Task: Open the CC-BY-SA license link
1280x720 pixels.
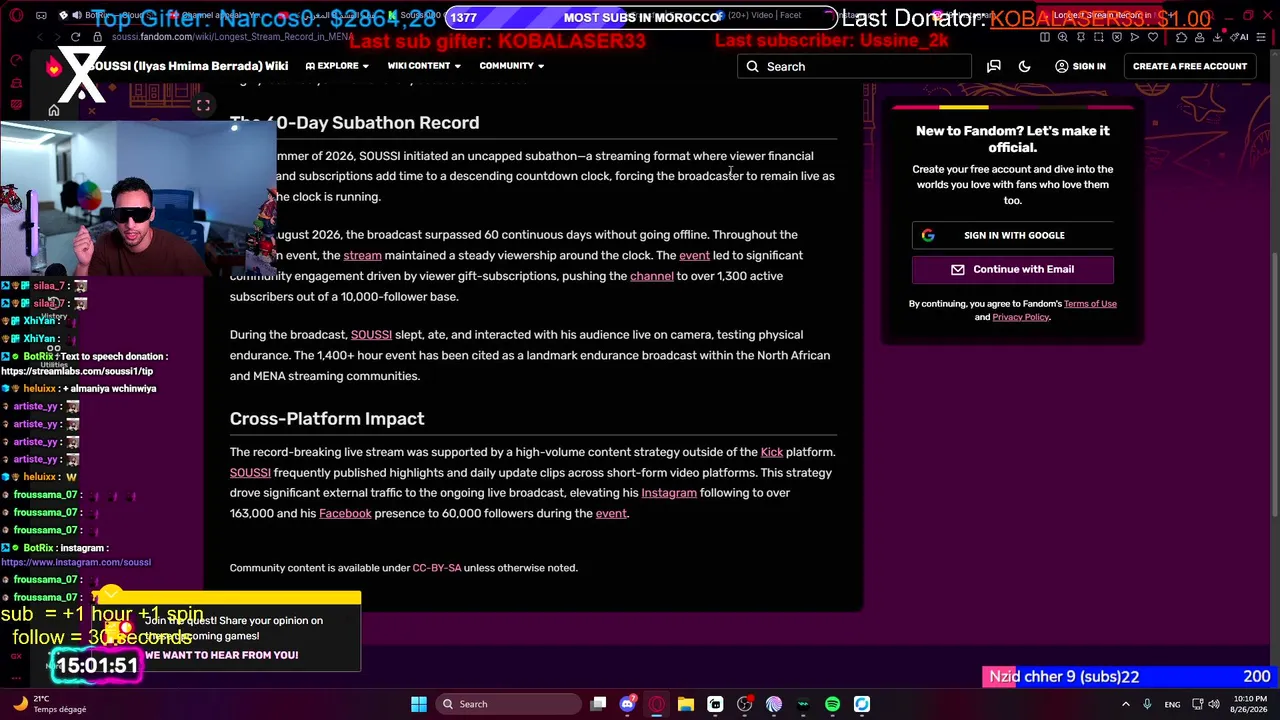Action: (437, 568)
